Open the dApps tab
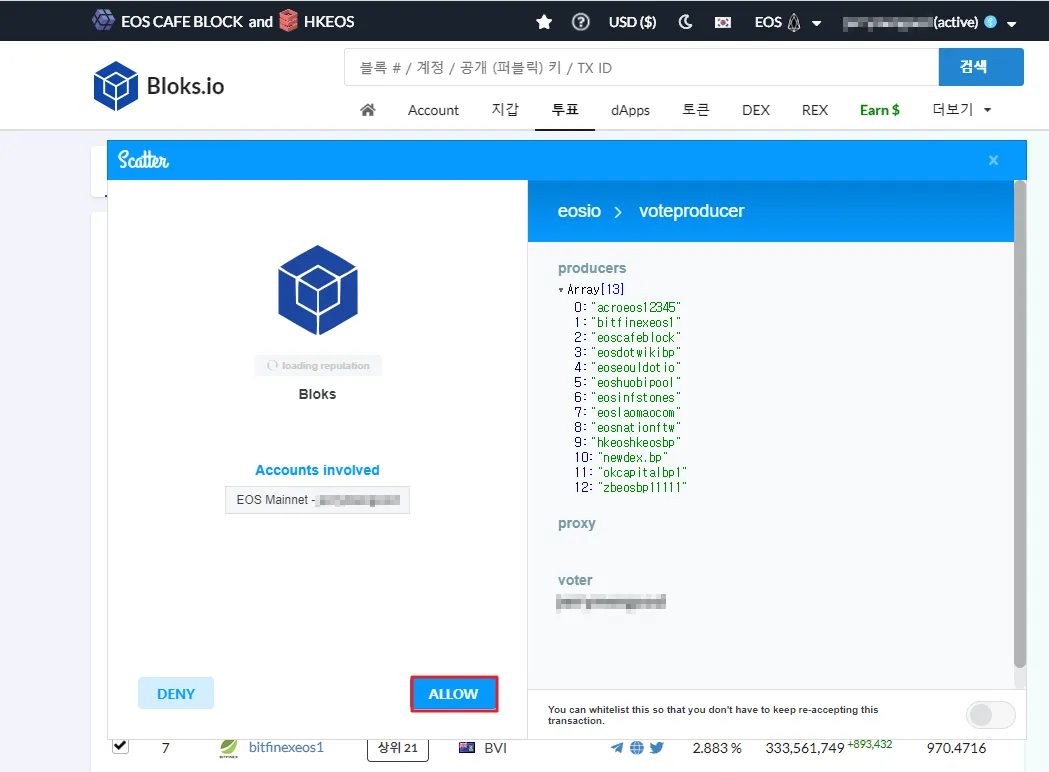 630,110
